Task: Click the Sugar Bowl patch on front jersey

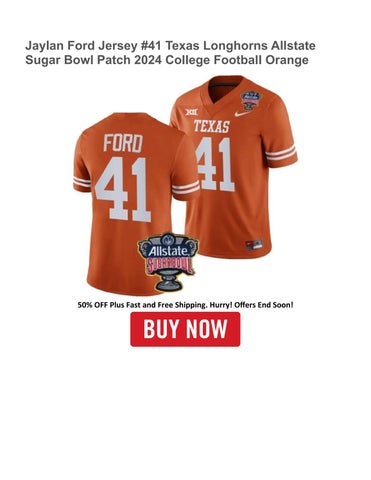Action: point(251,100)
